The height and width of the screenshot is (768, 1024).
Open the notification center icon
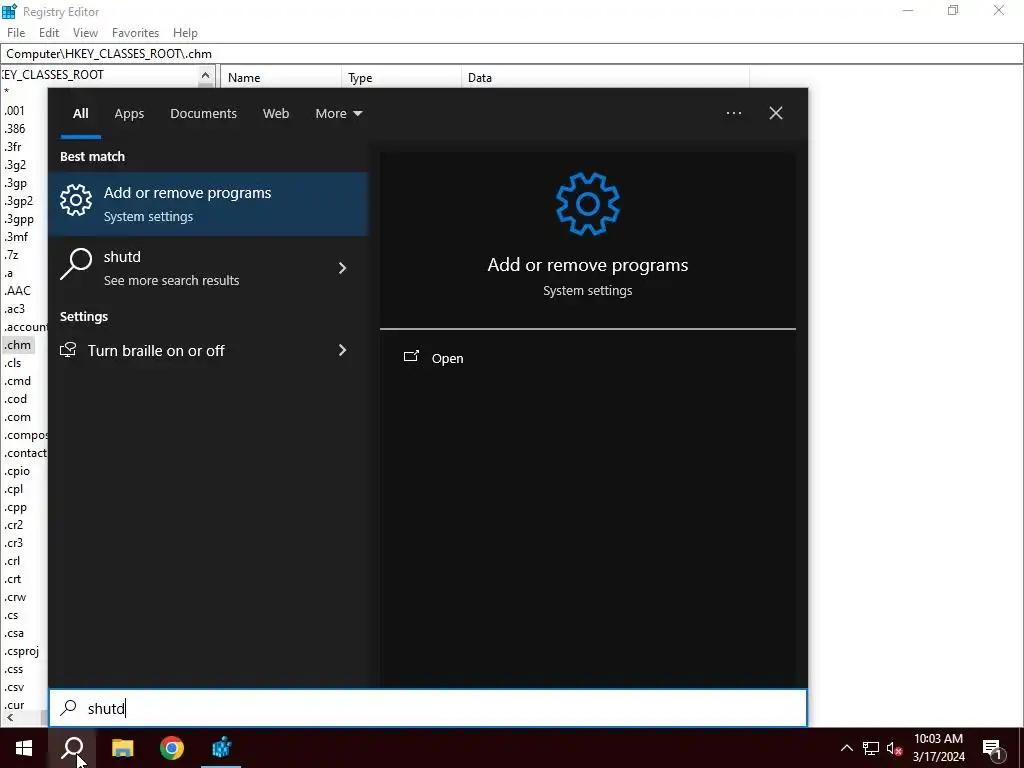coord(992,749)
